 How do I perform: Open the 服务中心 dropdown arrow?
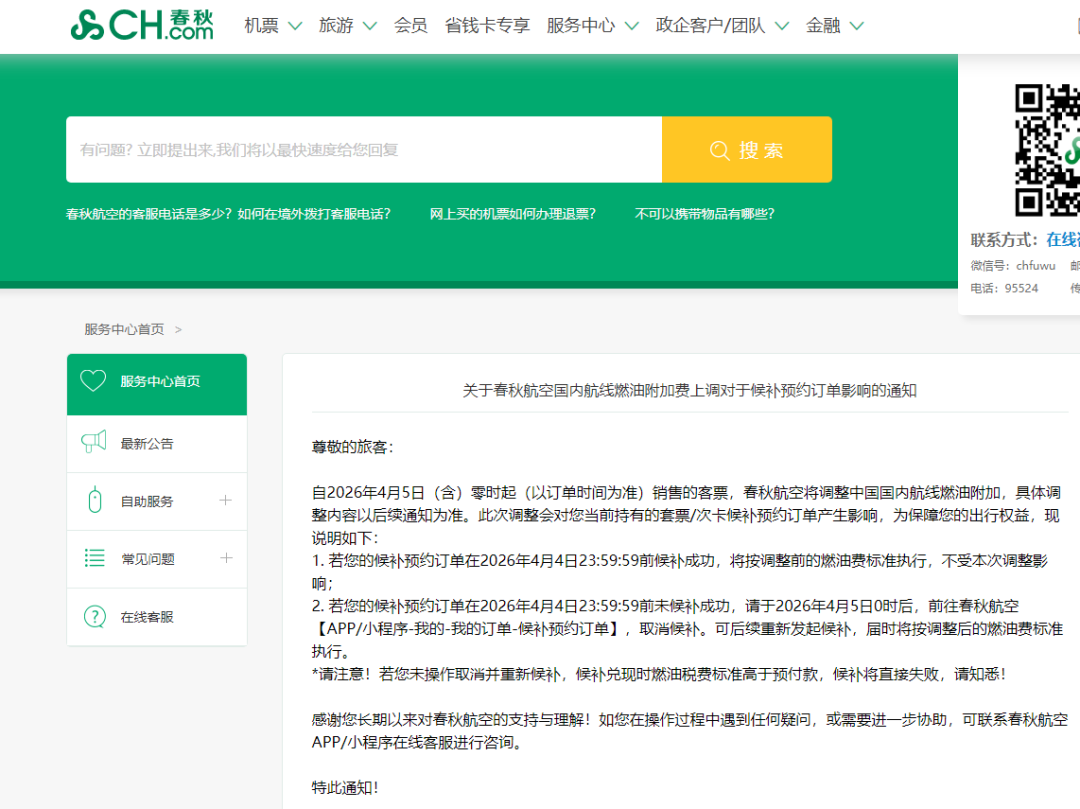click(x=630, y=25)
